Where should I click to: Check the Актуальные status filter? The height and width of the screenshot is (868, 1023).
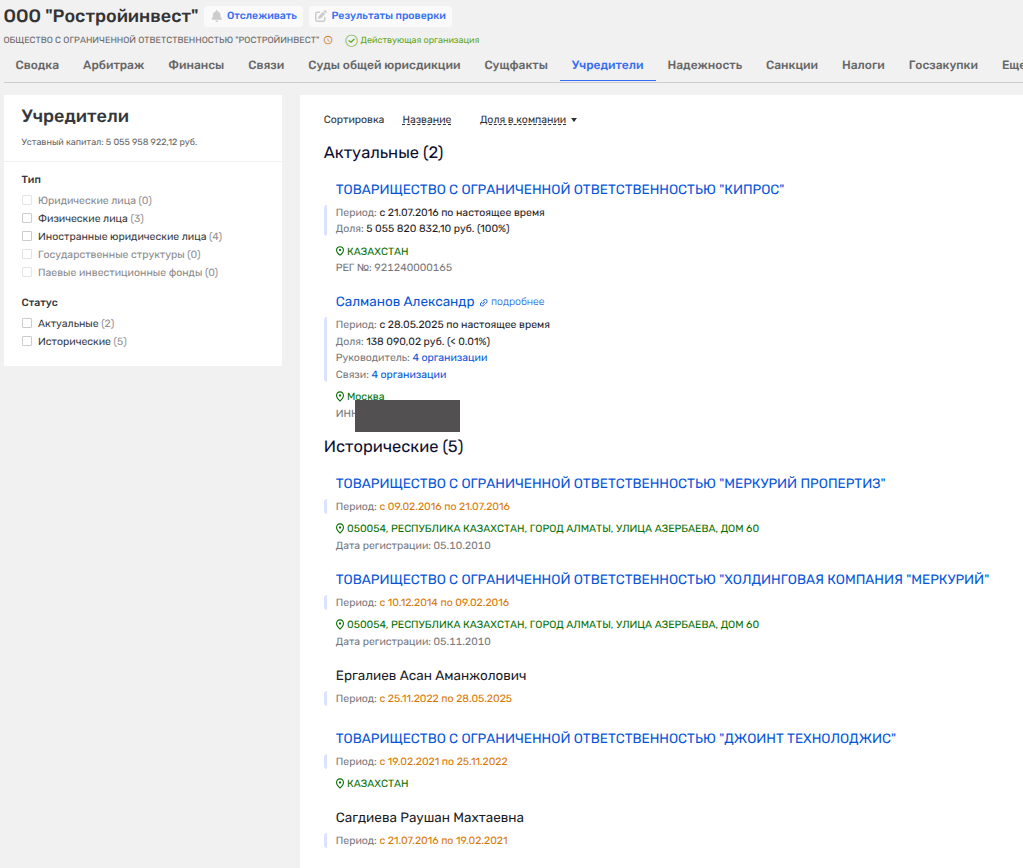click(27, 323)
